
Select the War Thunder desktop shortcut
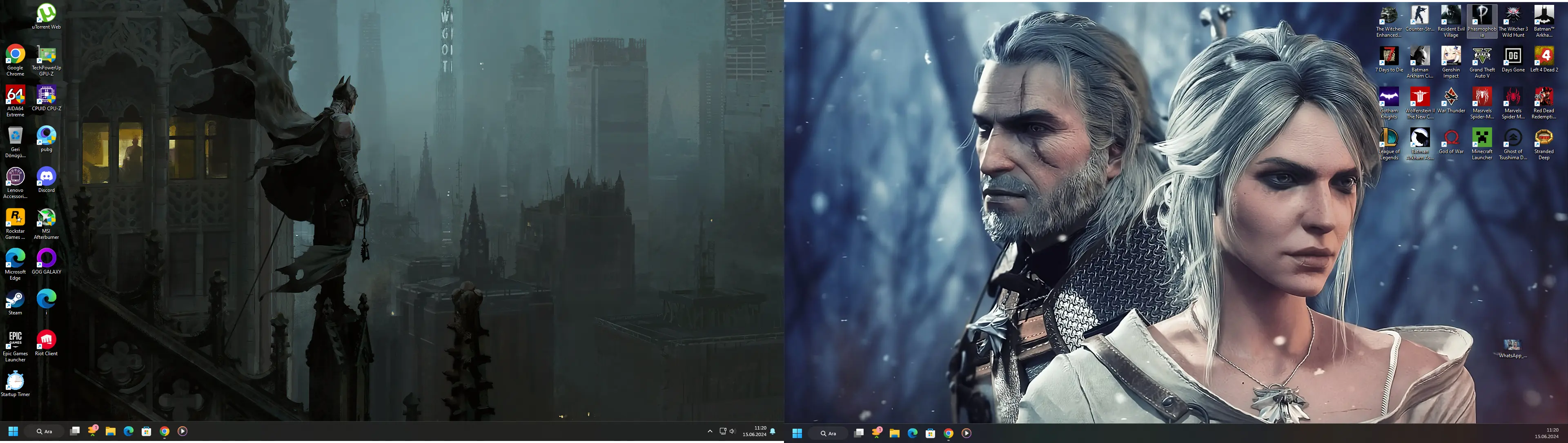[1451, 100]
